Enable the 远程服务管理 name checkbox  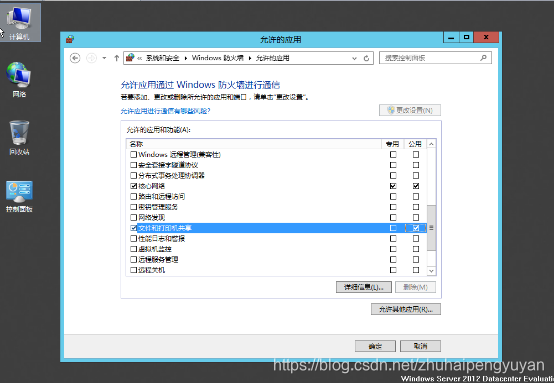click(x=134, y=260)
